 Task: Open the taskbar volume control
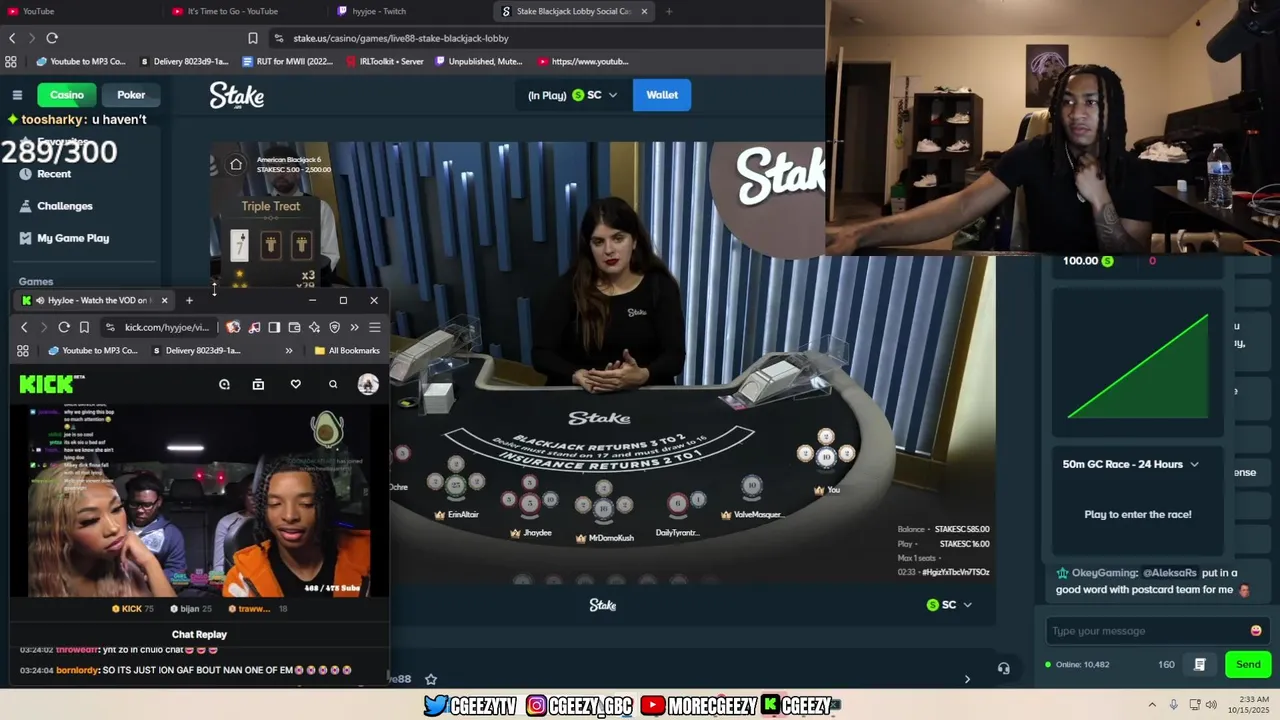click(1211, 704)
